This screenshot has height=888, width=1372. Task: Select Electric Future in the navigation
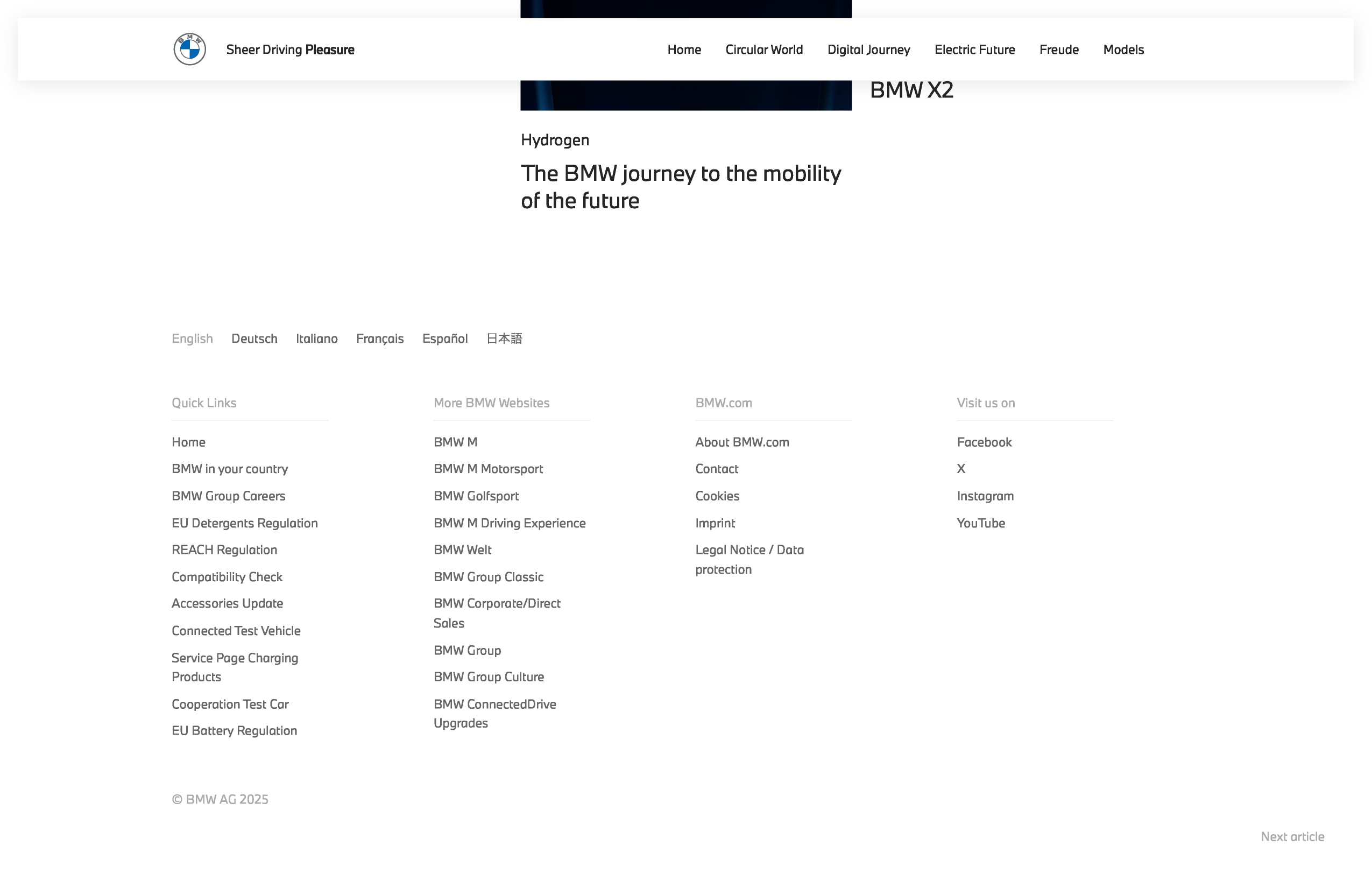(974, 50)
